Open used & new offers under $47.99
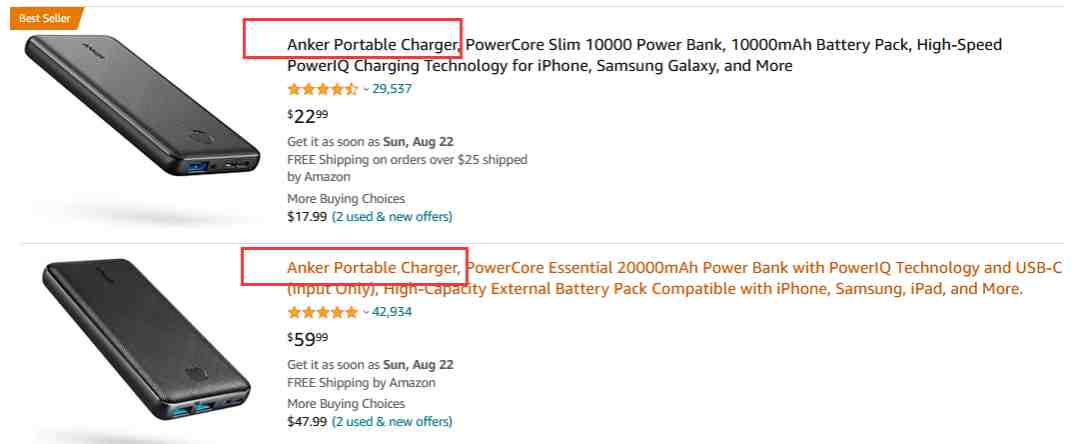1080x444 pixels. pos(392,421)
